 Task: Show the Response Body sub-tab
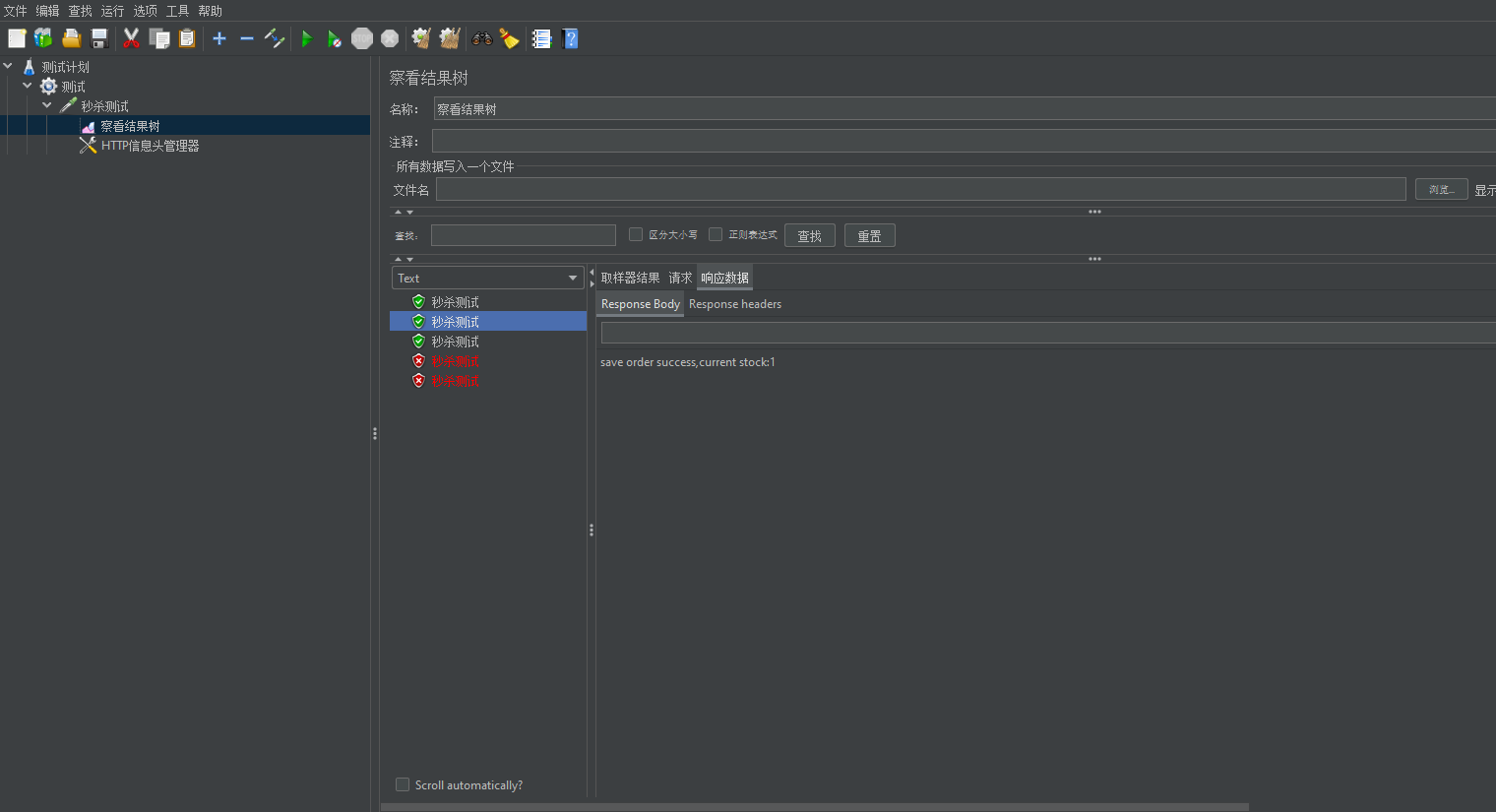click(x=640, y=304)
